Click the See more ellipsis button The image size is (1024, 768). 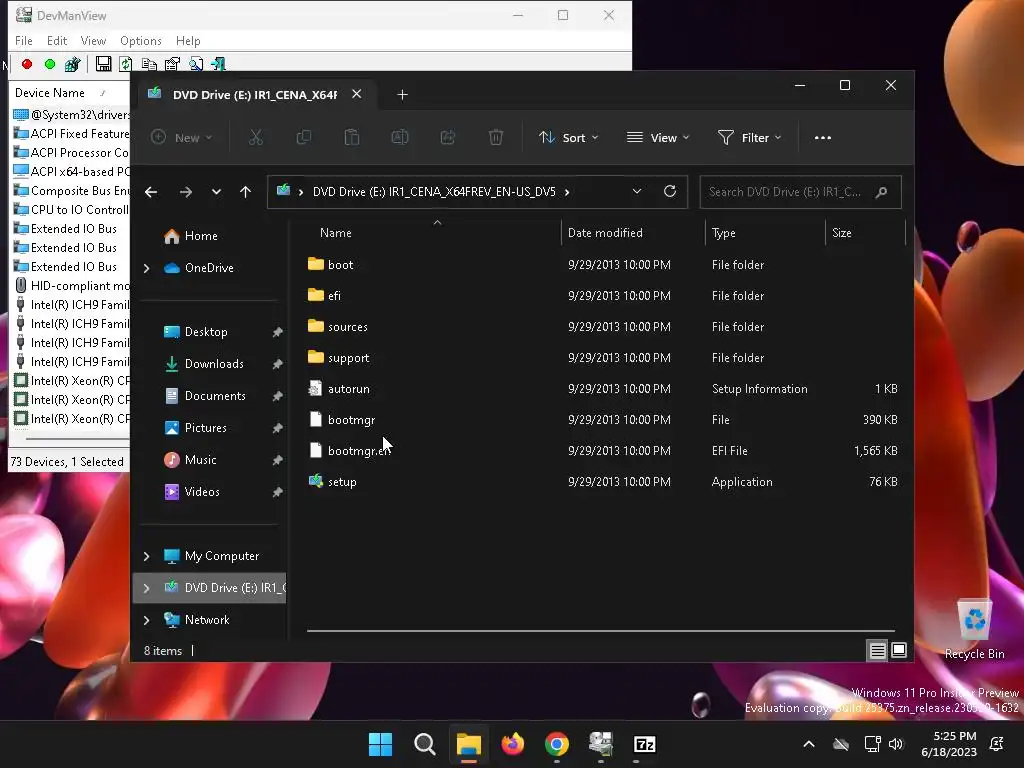[x=823, y=138]
